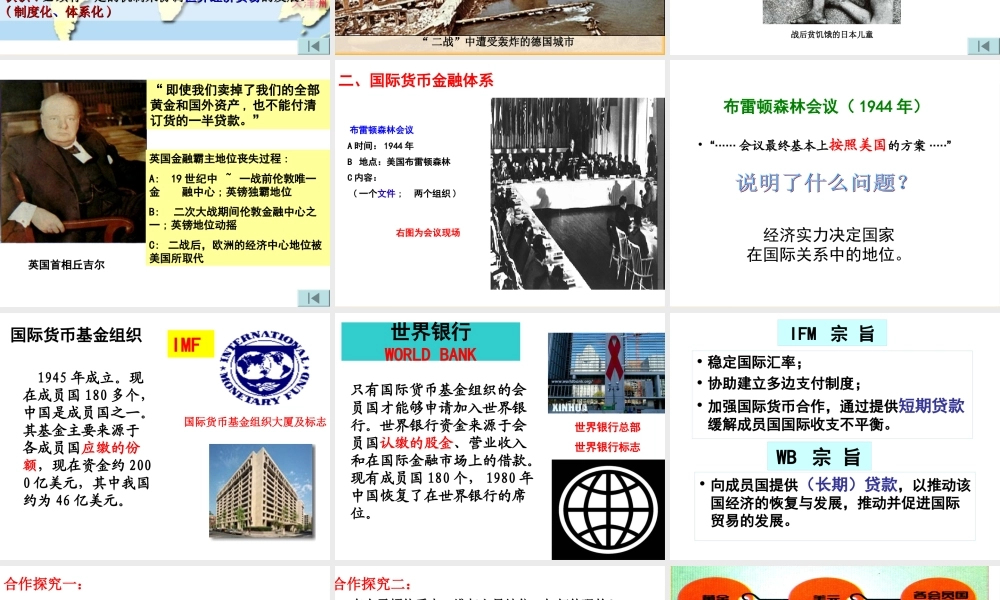Image resolution: width=1000 pixels, height=600 pixels.
Task: Click the black World Bank globe logo
Action: tap(608, 509)
